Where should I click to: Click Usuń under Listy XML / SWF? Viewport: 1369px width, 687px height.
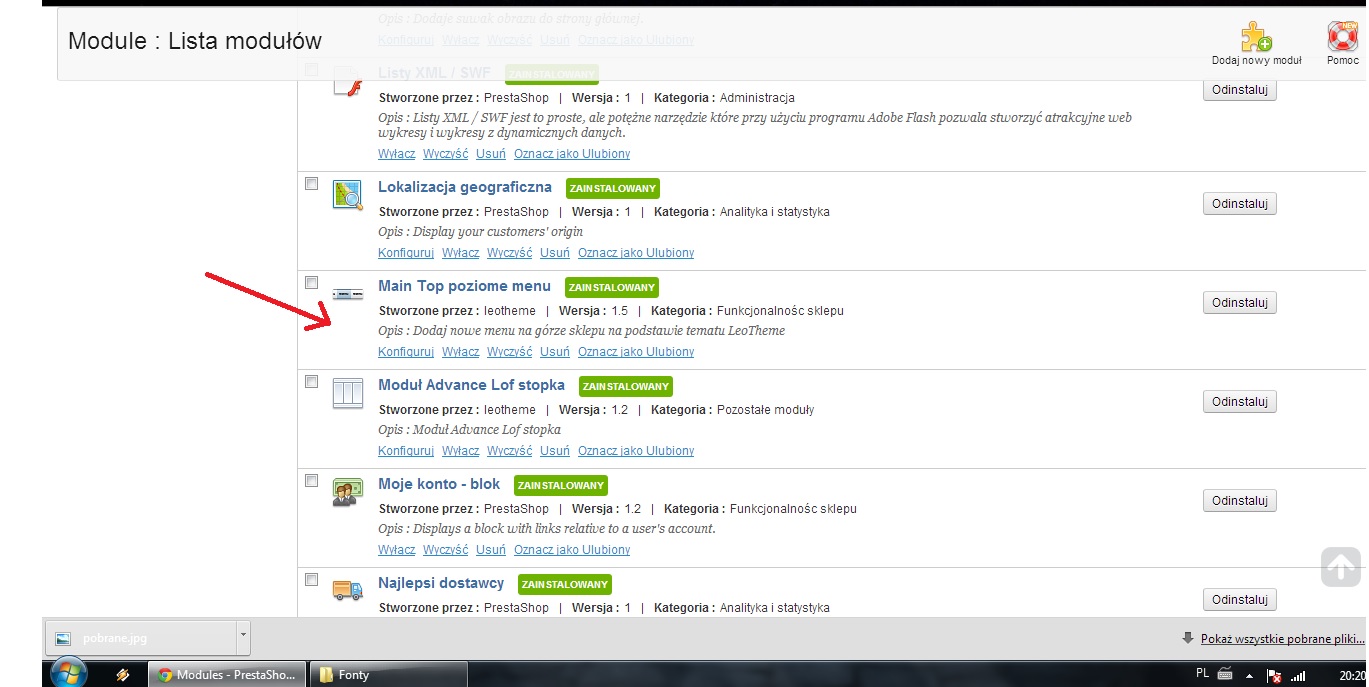click(491, 154)
